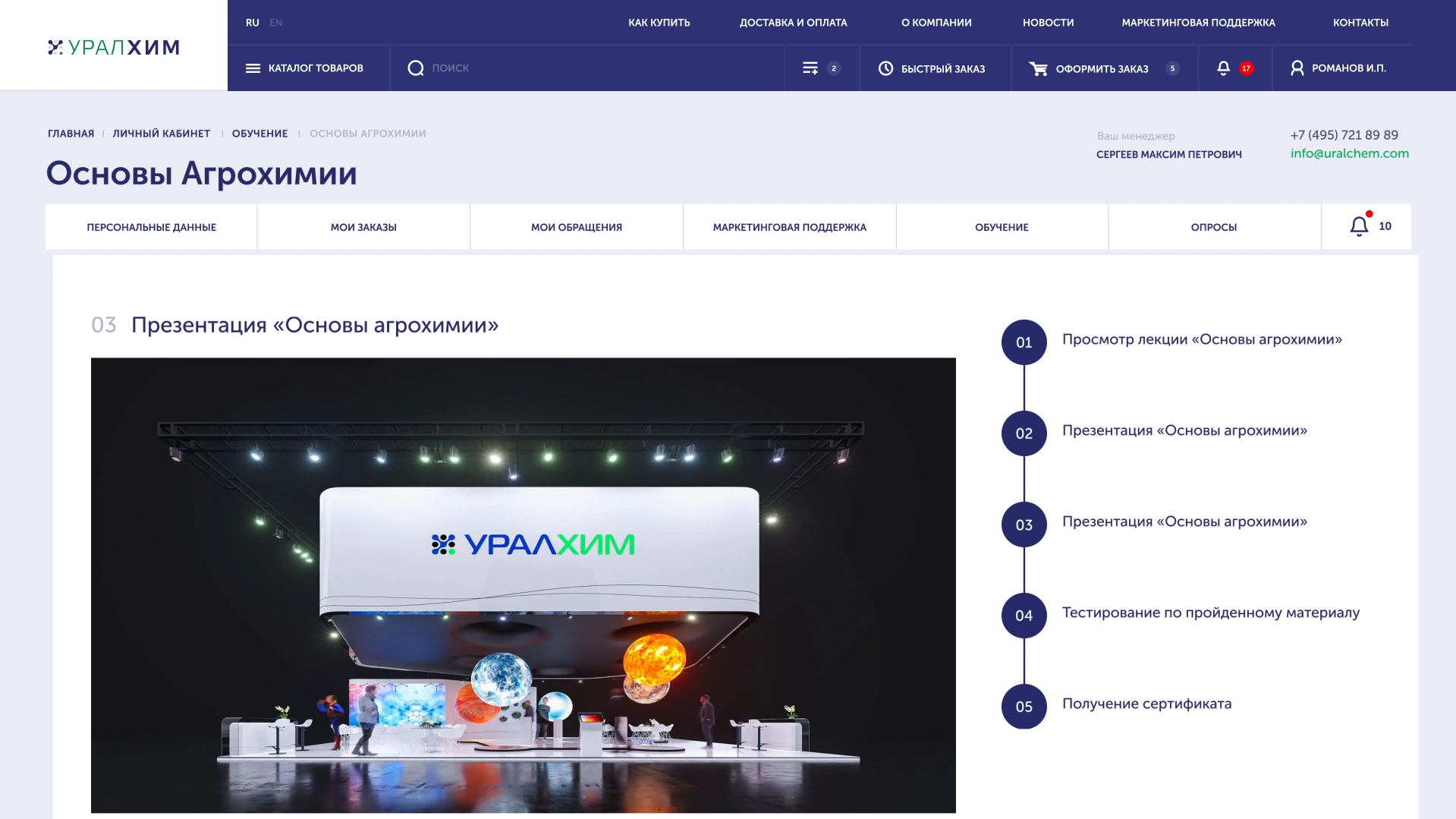Screen dimensions: 1456x819
Task: Click the user profile icon for Романов И.П.
Action: (1297, 68)
